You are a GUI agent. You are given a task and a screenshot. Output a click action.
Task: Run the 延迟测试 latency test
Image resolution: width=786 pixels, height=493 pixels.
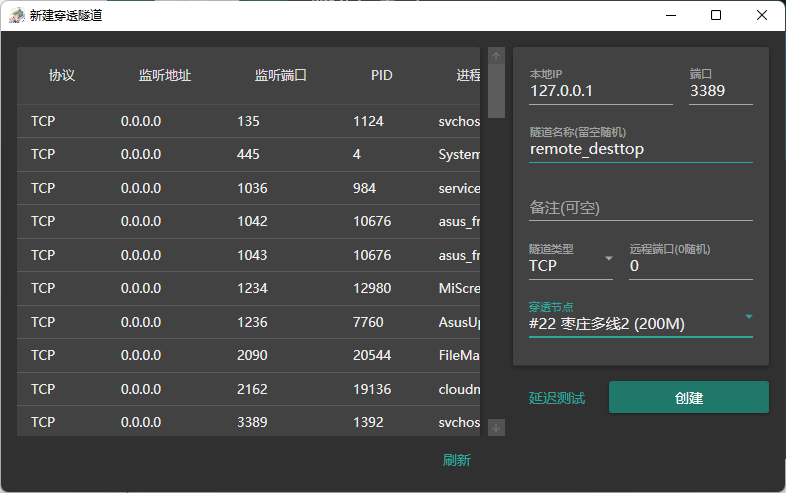[557, 398]
